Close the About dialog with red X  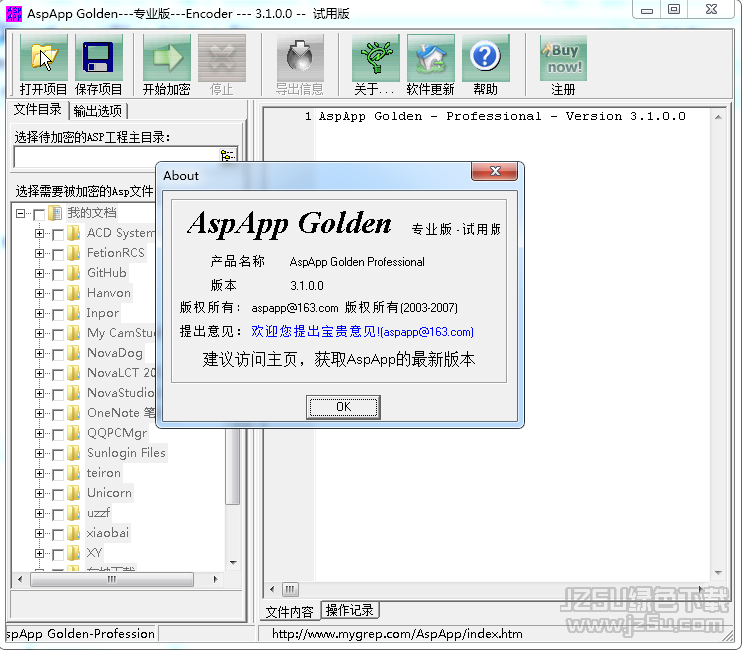coord(495,171)
